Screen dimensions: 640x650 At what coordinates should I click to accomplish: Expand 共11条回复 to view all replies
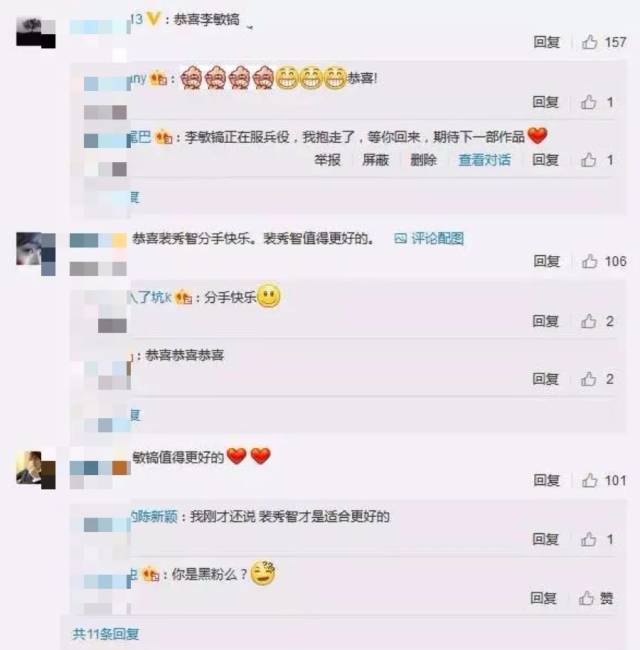point(106,633)
